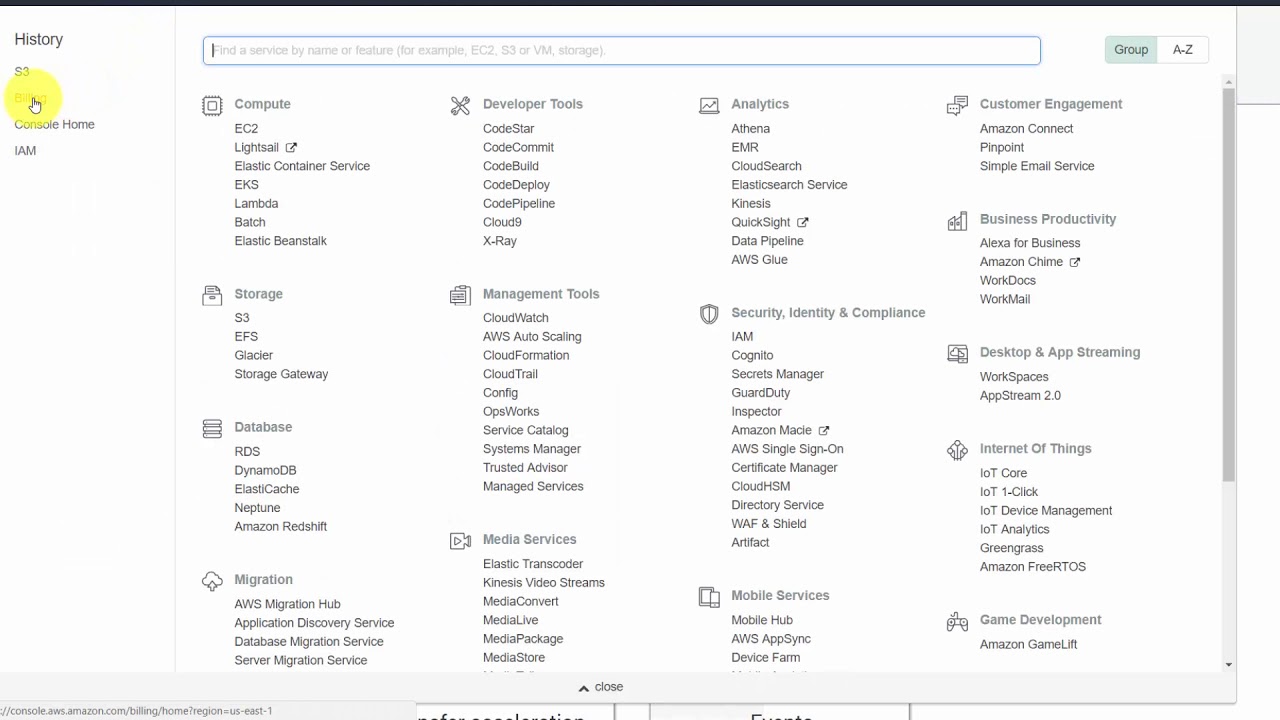Open Elasticsearch Service
The width and height of the screenshot is (1280, 720).
pyautogui.click(x=789, y=185)
